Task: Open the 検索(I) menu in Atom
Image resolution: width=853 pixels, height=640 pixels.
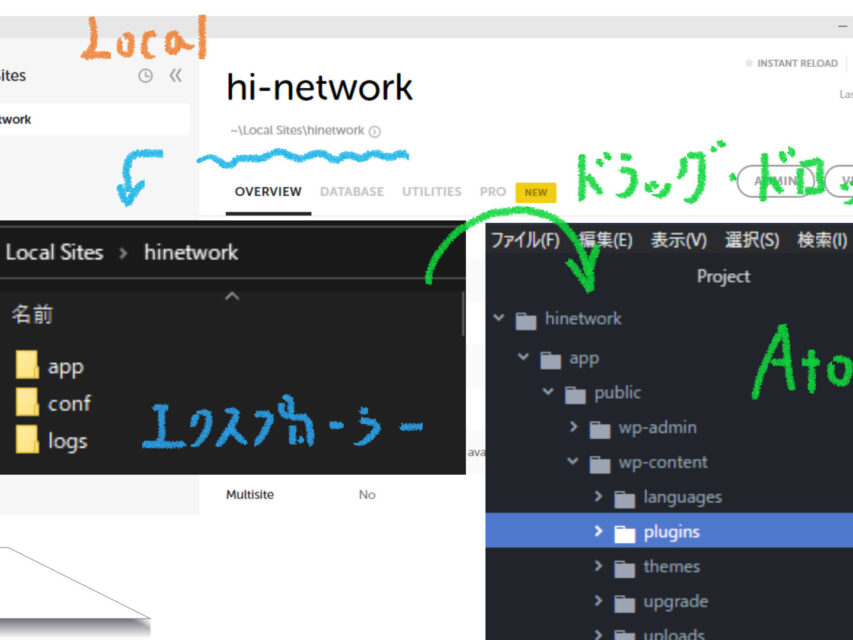Action: point(822,240)
